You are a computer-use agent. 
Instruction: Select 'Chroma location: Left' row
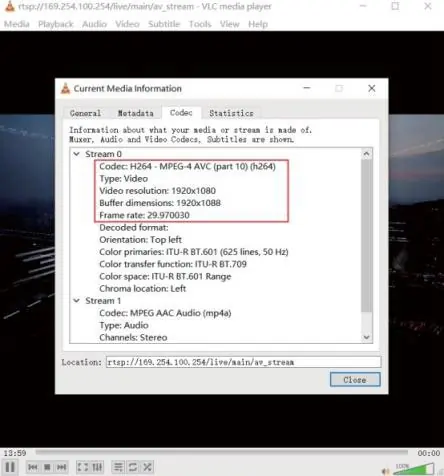pyautogui.click(x=143, y=288)
